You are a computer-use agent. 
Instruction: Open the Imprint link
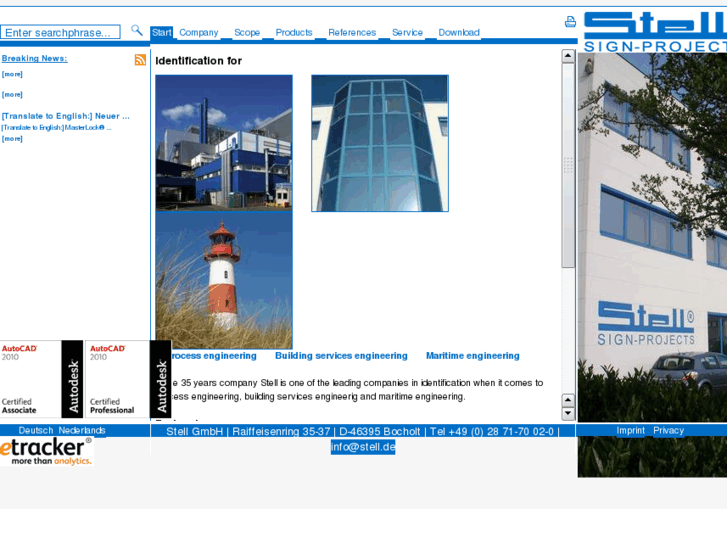coord(631,430)
